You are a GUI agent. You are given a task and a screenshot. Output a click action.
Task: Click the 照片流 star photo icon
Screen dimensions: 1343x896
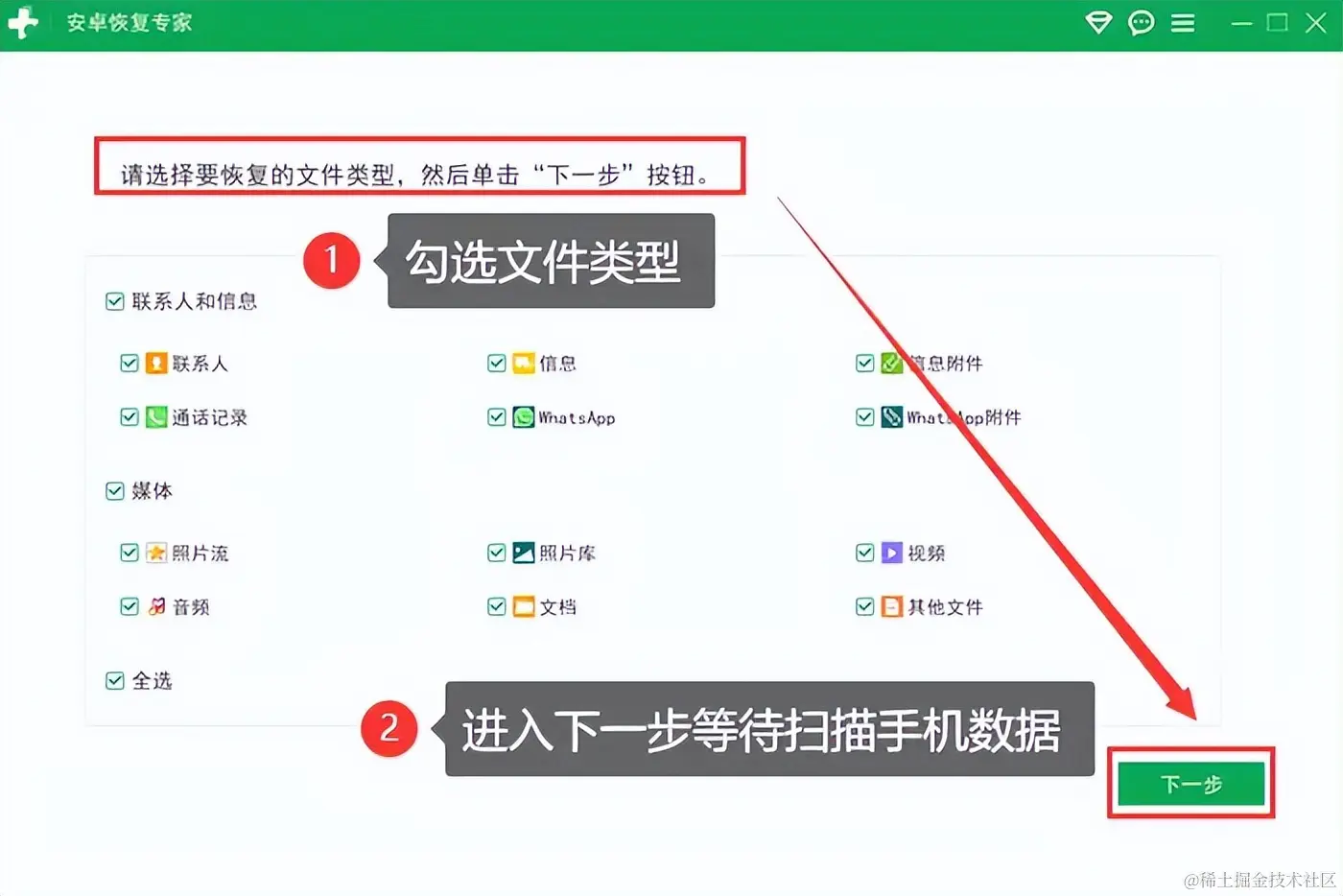click(x=156, y=553)
